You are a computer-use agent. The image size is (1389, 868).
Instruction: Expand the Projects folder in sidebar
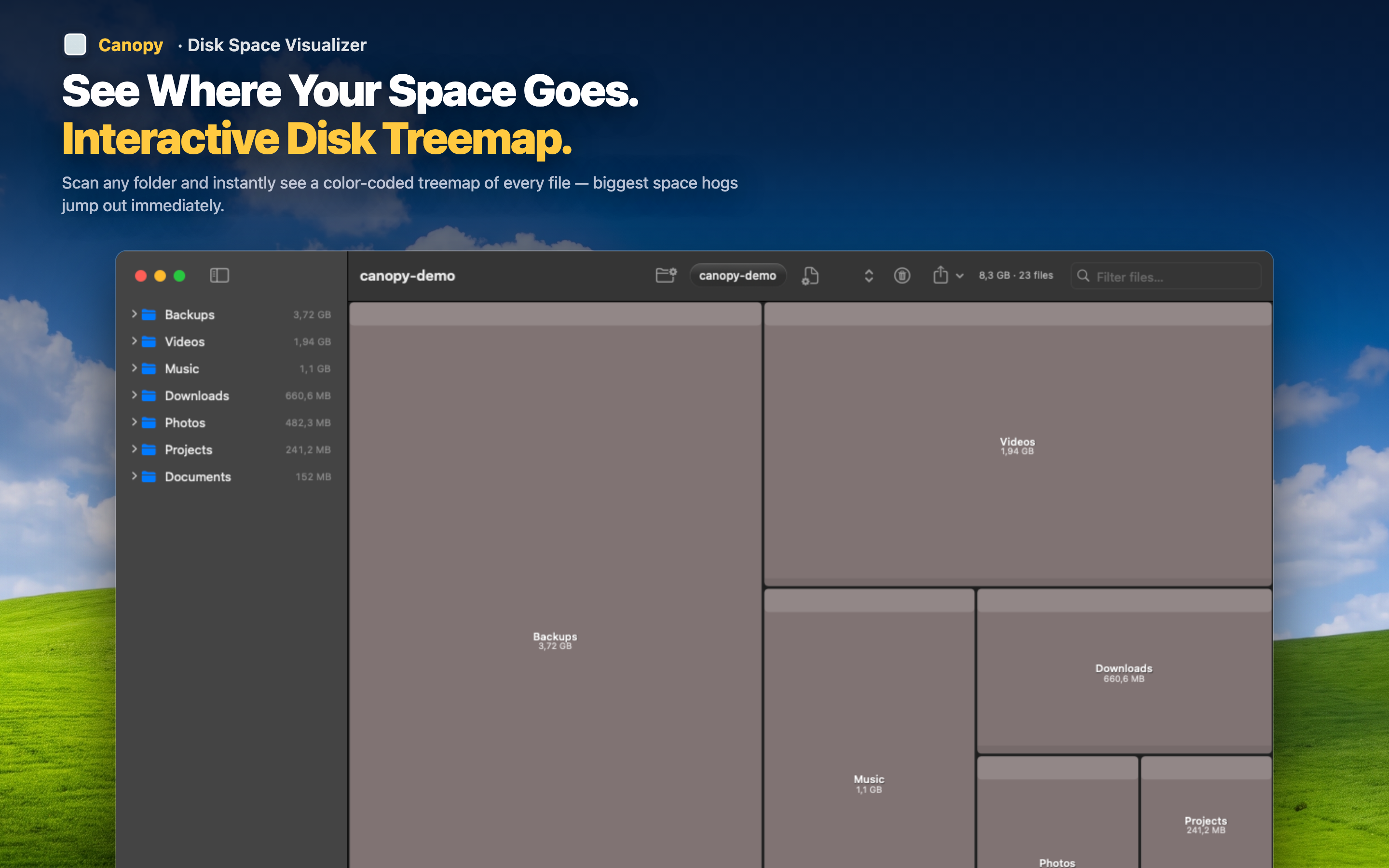pos(134,449)
